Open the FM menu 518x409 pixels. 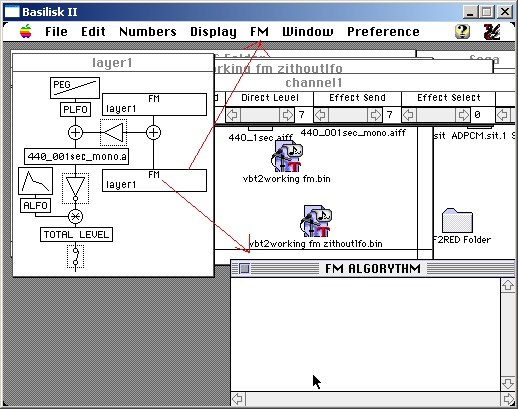259,32
